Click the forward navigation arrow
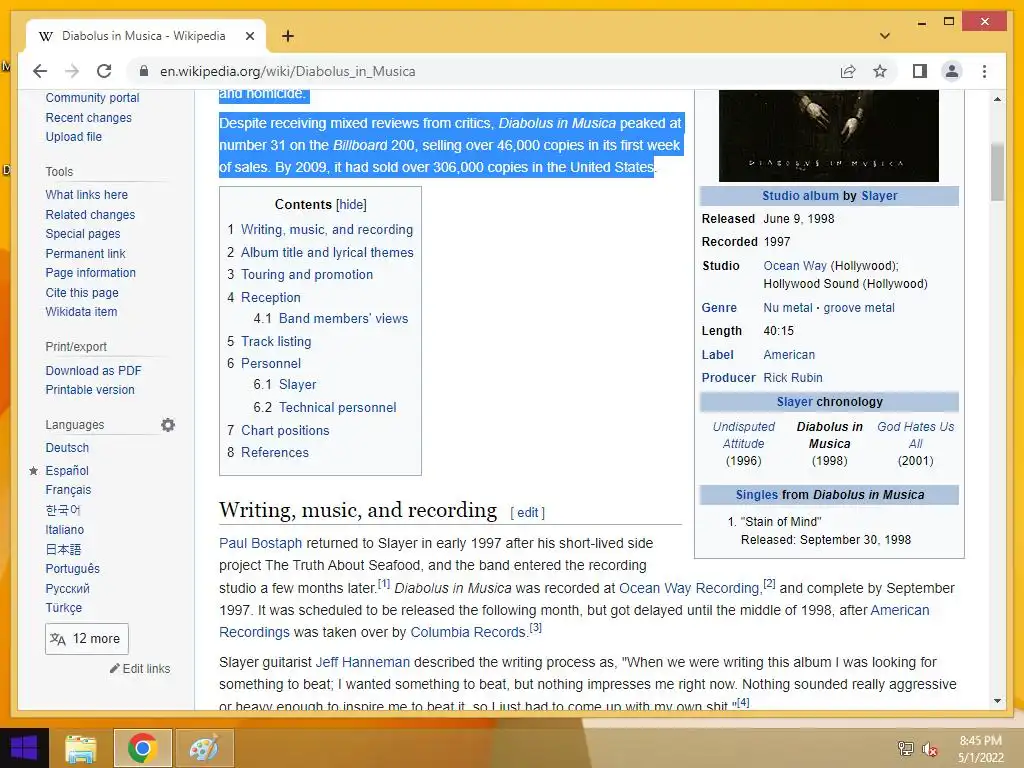The height and width of the screenshot is (768, 1024). (x=72, y=71)
